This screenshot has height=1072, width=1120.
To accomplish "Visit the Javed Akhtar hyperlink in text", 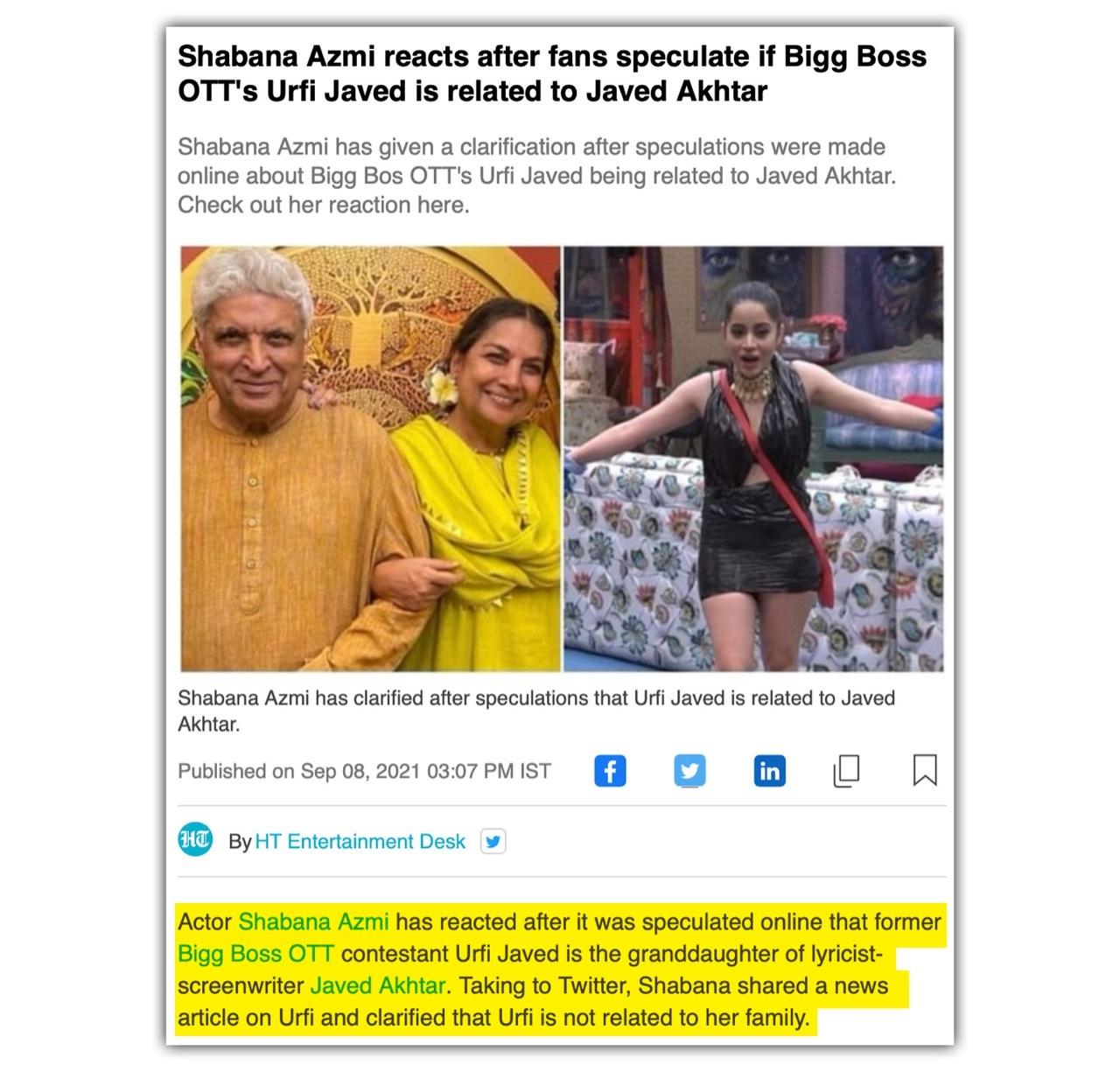I will pos(379,986).
